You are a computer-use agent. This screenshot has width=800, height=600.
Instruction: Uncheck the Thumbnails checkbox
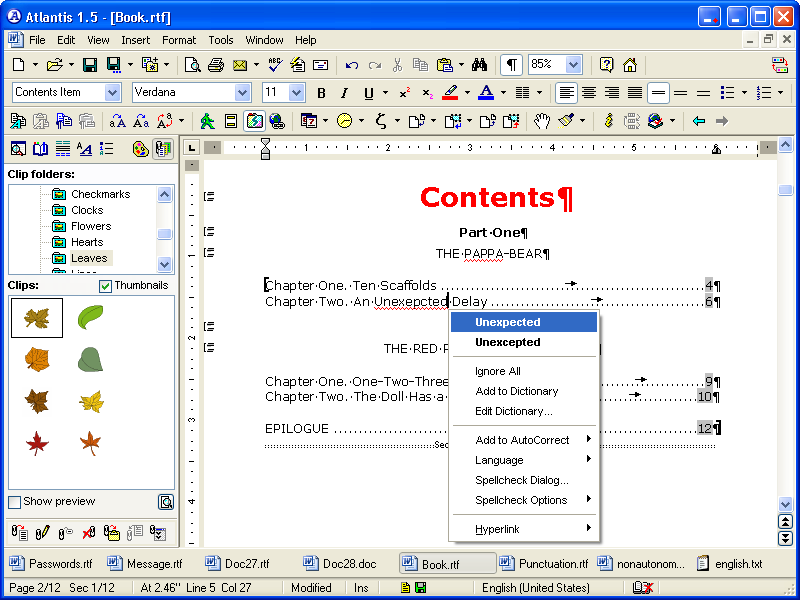pos(105,286)
